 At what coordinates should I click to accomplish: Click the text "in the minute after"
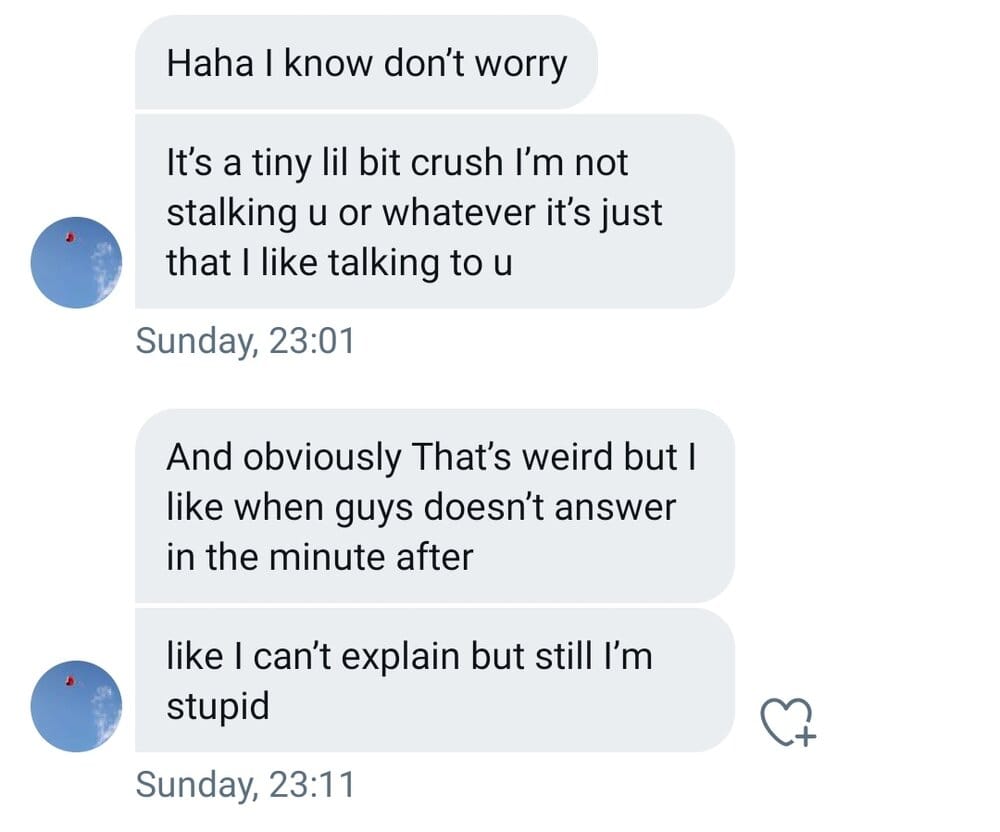[319, 556]
